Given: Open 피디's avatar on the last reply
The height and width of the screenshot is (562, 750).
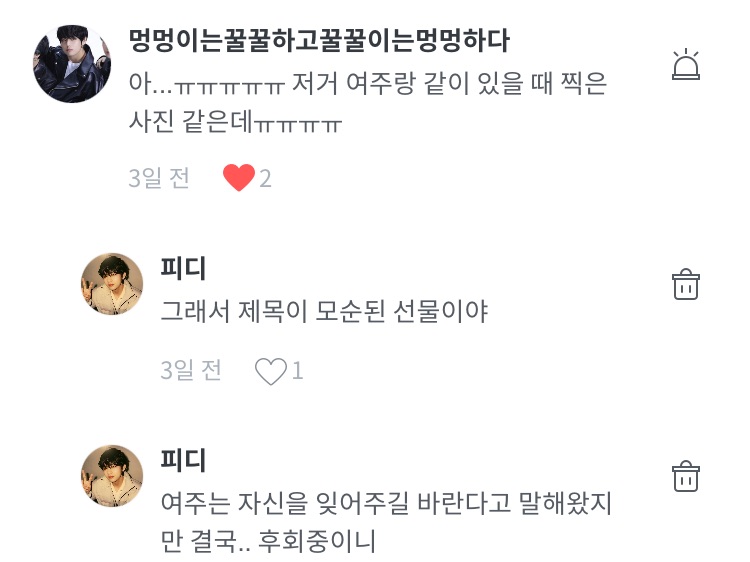Looking at the screenshot, I should 111,476.
